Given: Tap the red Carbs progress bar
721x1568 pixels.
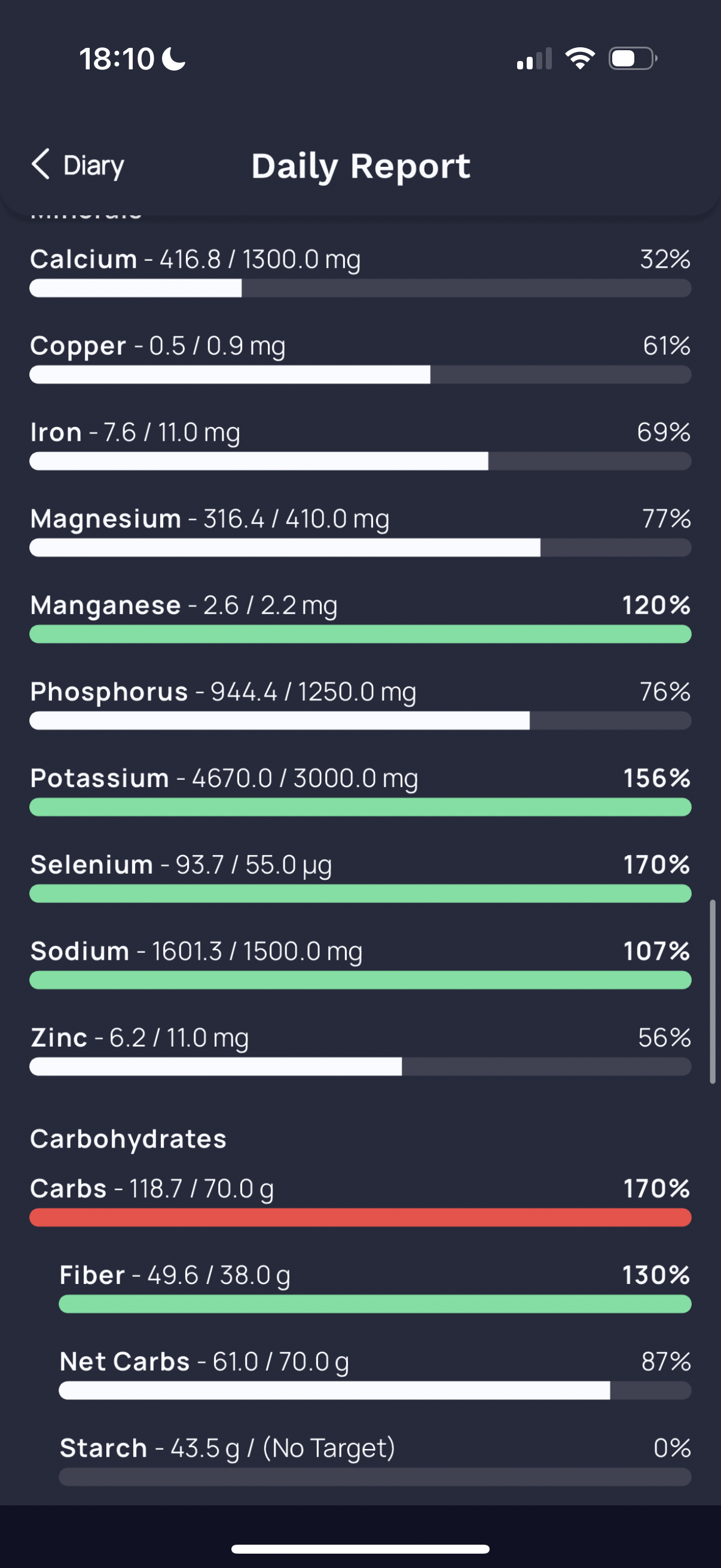Looking at the screenshot, I should (x=360, y=1217).
